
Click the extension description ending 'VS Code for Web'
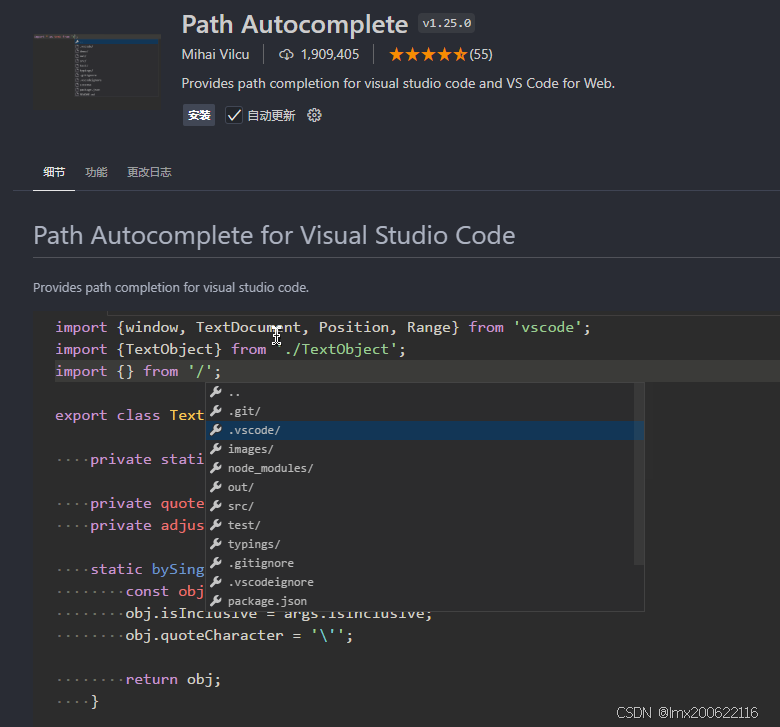click(398, 83)
